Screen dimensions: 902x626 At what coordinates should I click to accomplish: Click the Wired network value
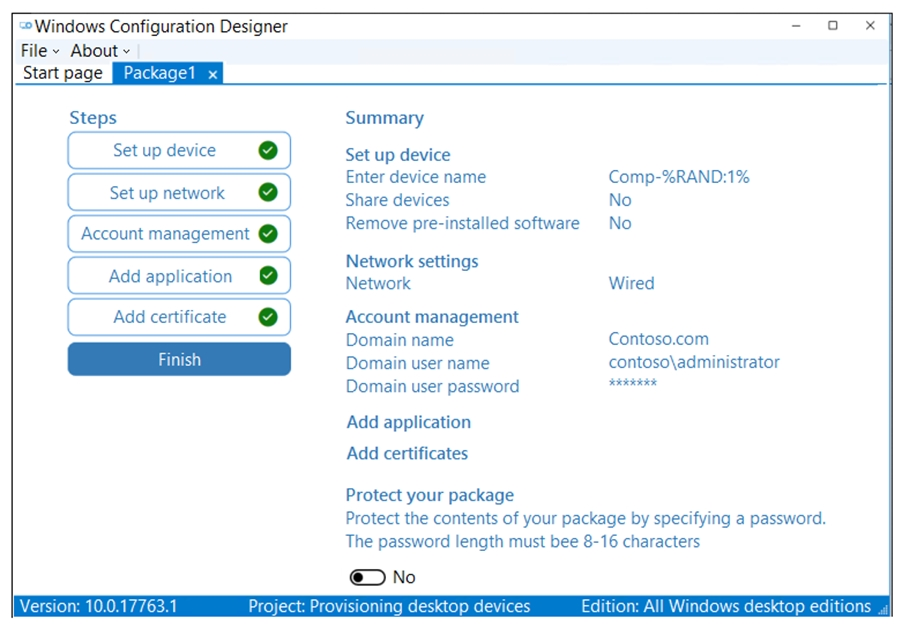click(x=632, y=283)
